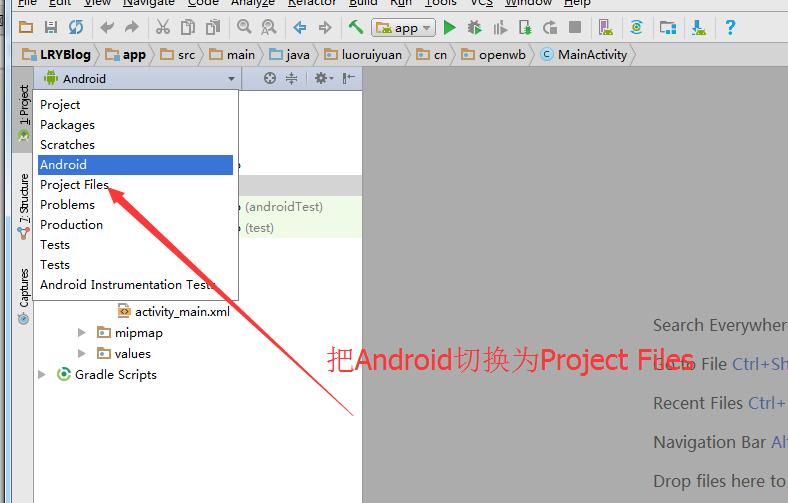Click the Rerun icon beside Stop
The width and height of the screenshot is (788, 503).
point(550,27)
